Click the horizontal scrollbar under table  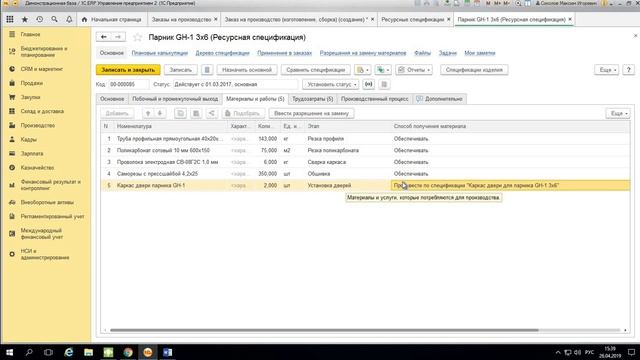coord(324,330)
